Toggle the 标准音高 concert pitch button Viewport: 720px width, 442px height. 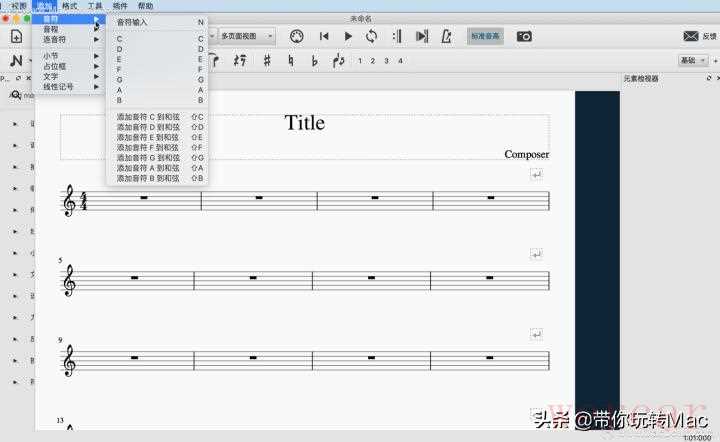click(x=485, y=36)
